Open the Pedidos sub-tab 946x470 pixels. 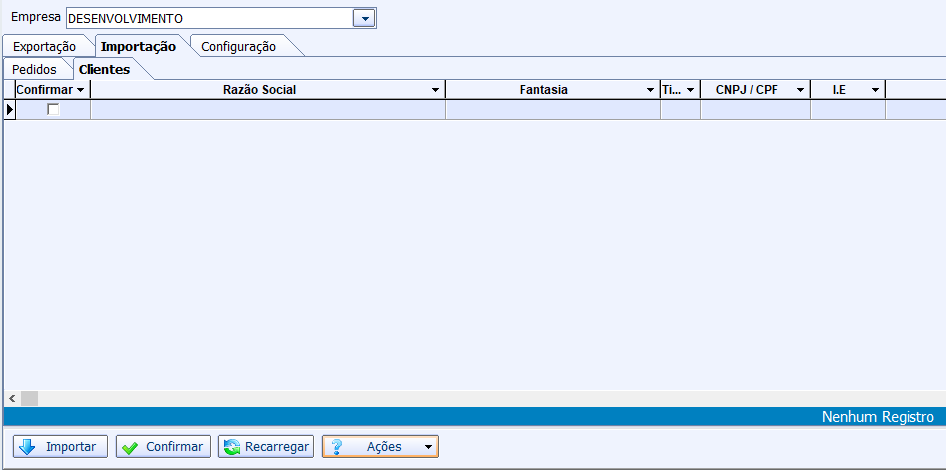(x=34, y=69)
